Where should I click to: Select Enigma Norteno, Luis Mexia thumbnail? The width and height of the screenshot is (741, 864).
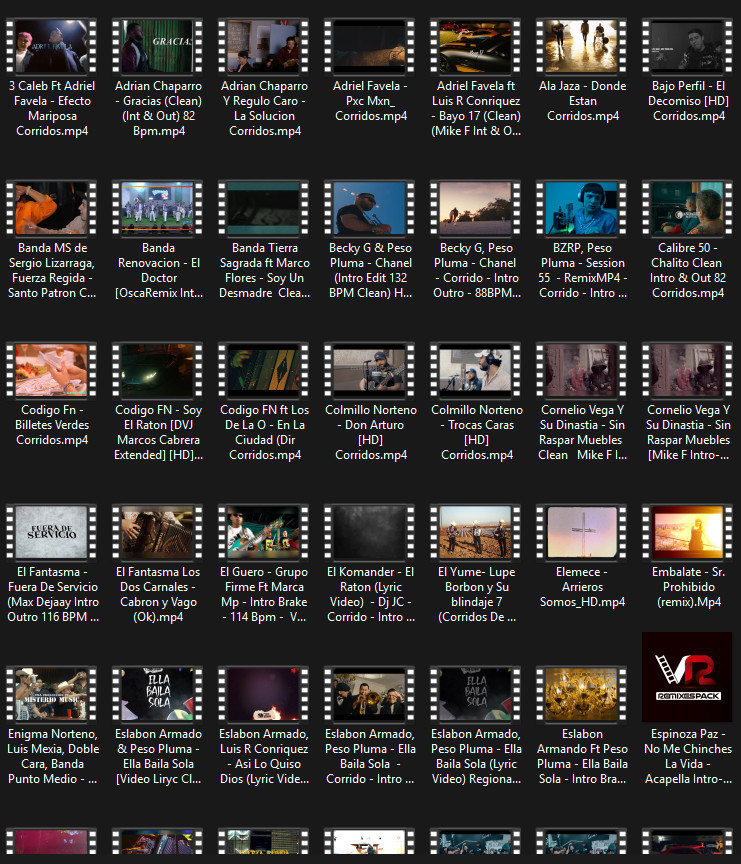pos(52,694)
